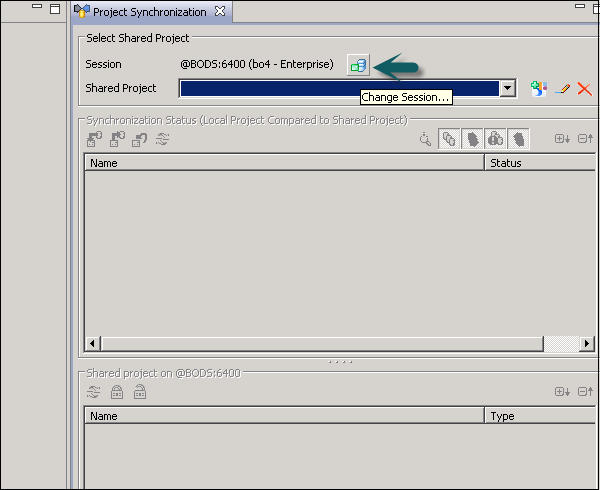Click first synchronization status toolbar icon

(95, 140)
